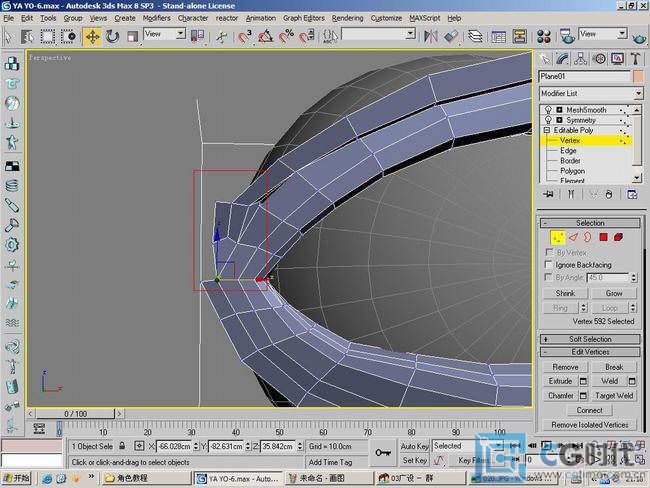Toggle MeshSmooth modifier lightbulb on/off

(x=548, y=109)
